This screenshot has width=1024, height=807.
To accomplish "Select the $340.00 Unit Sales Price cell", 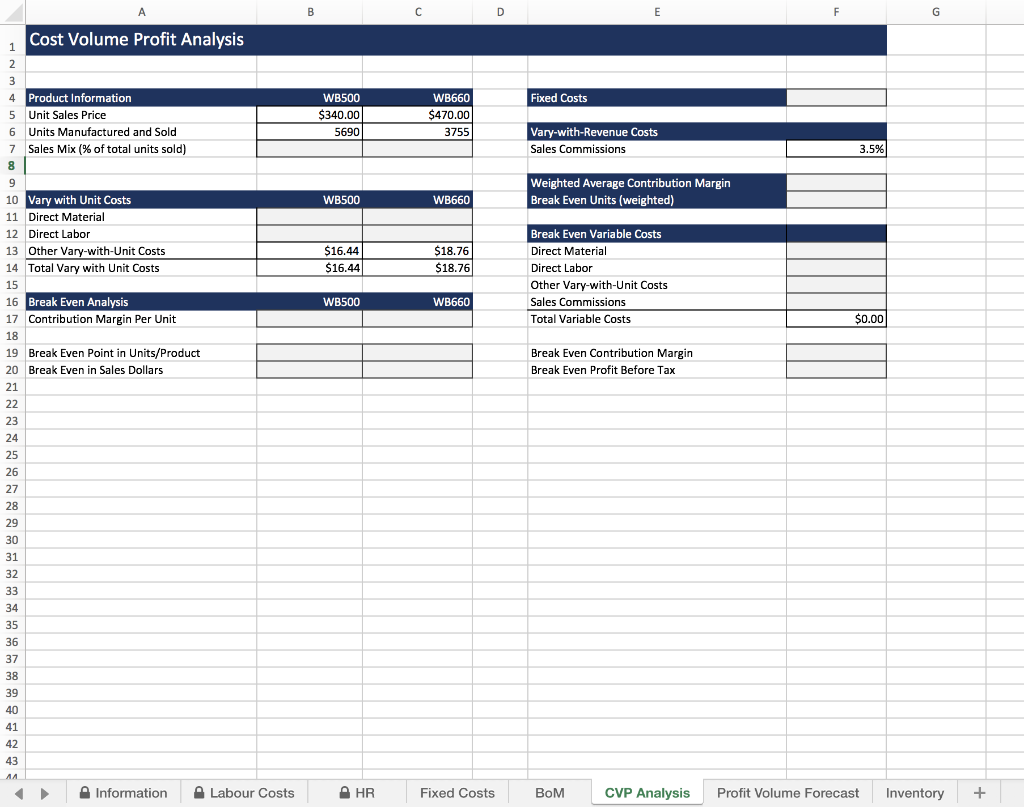I will pyautogui.click(x=310, y=114).
